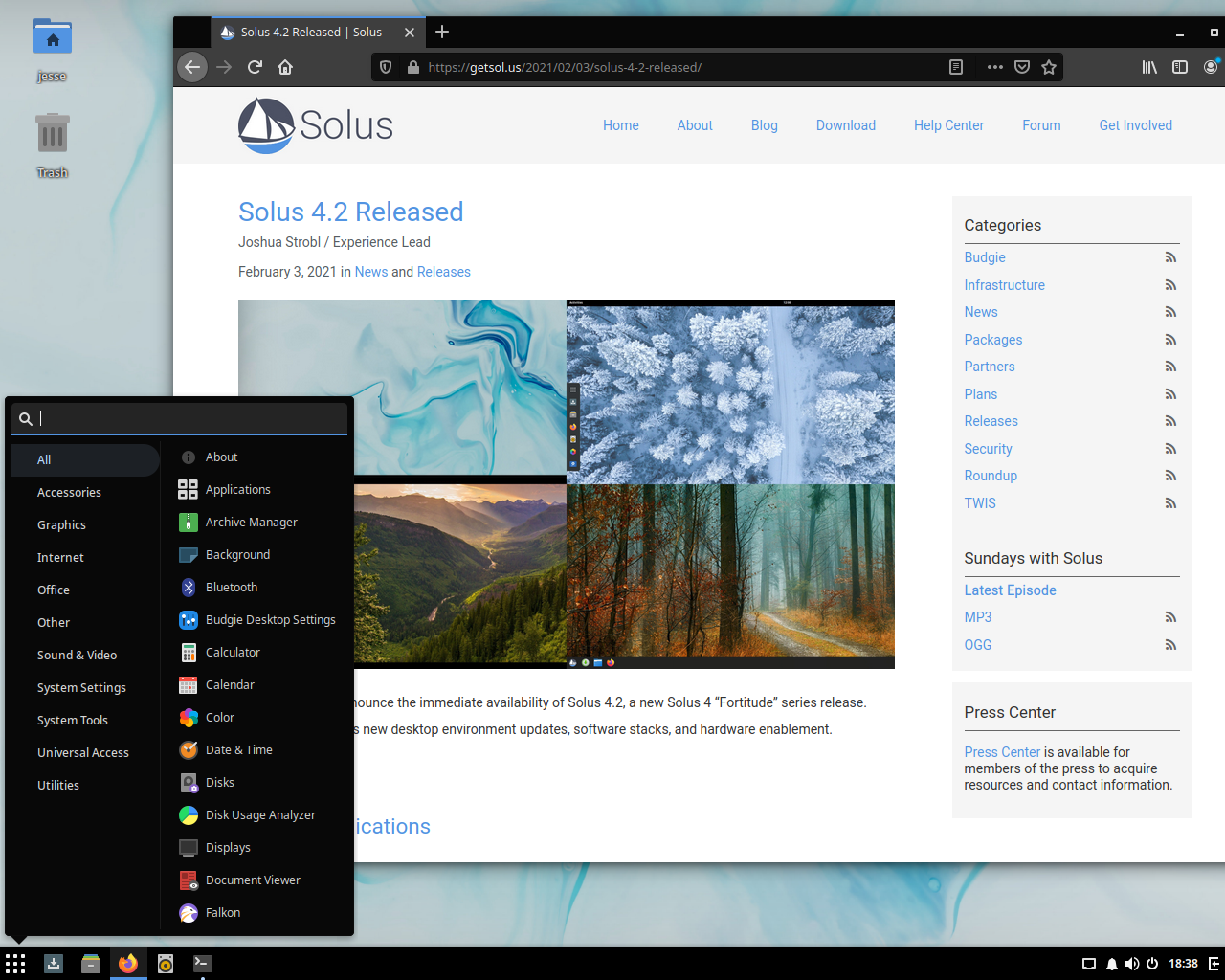Open page actions three-dots menu
Image resolution: width=1225 pixels, height=980 pixels.
tap(994, 67)
